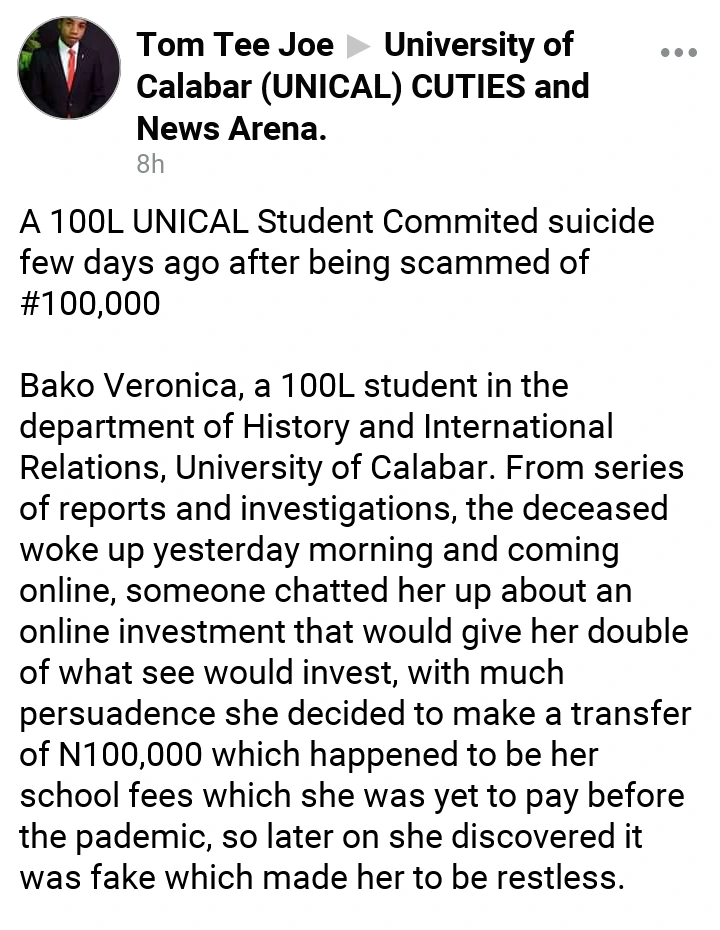This screenshot has width=720, height=930.
Task: Open Tom Tee Joe's profile picture
Action: pos(69,69)
